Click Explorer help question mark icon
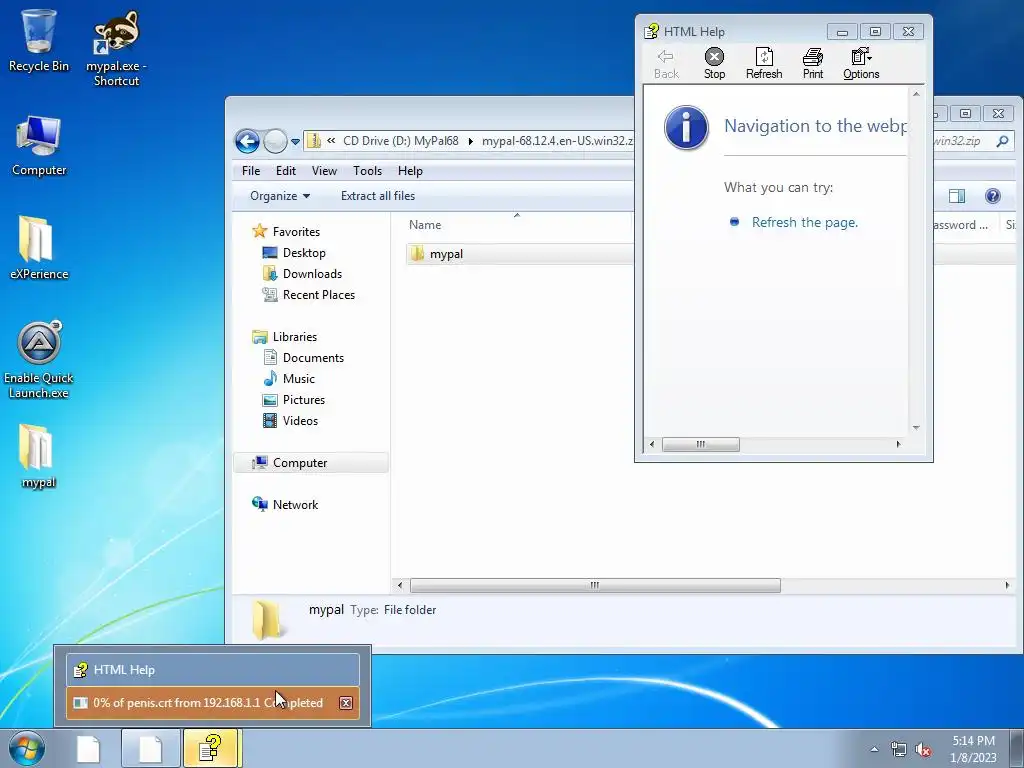Image resolution: width=1024 pixels, height=768 pixels. click(993, 196)
